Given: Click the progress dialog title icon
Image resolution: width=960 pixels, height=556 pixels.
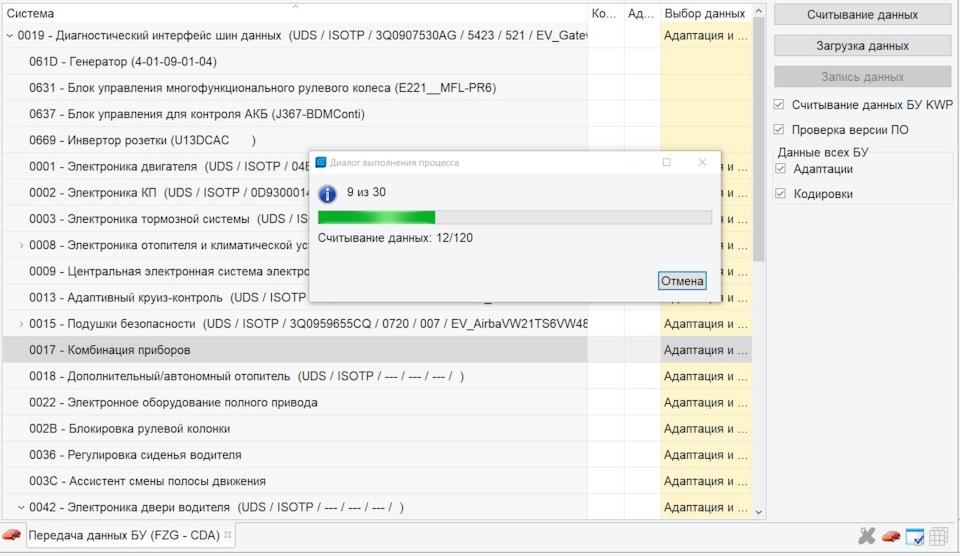Looking at the screenshot, I should coord(321,162).
